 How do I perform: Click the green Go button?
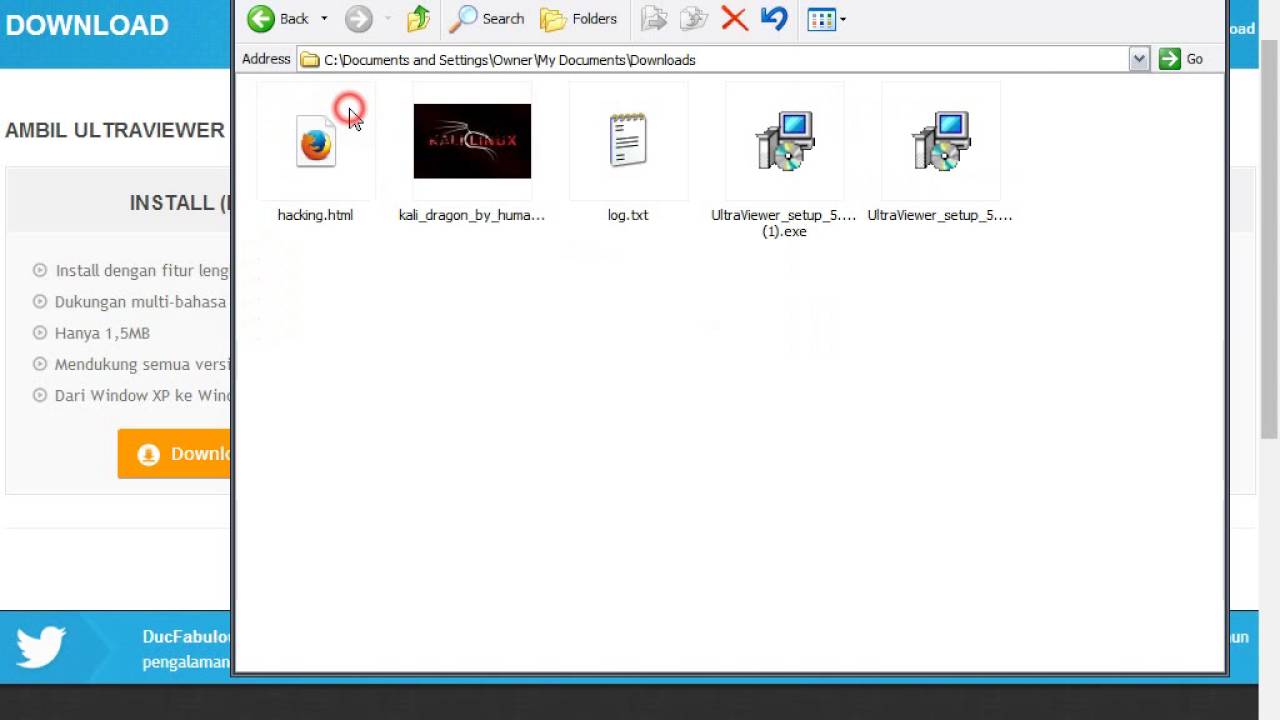(1181, 60)
